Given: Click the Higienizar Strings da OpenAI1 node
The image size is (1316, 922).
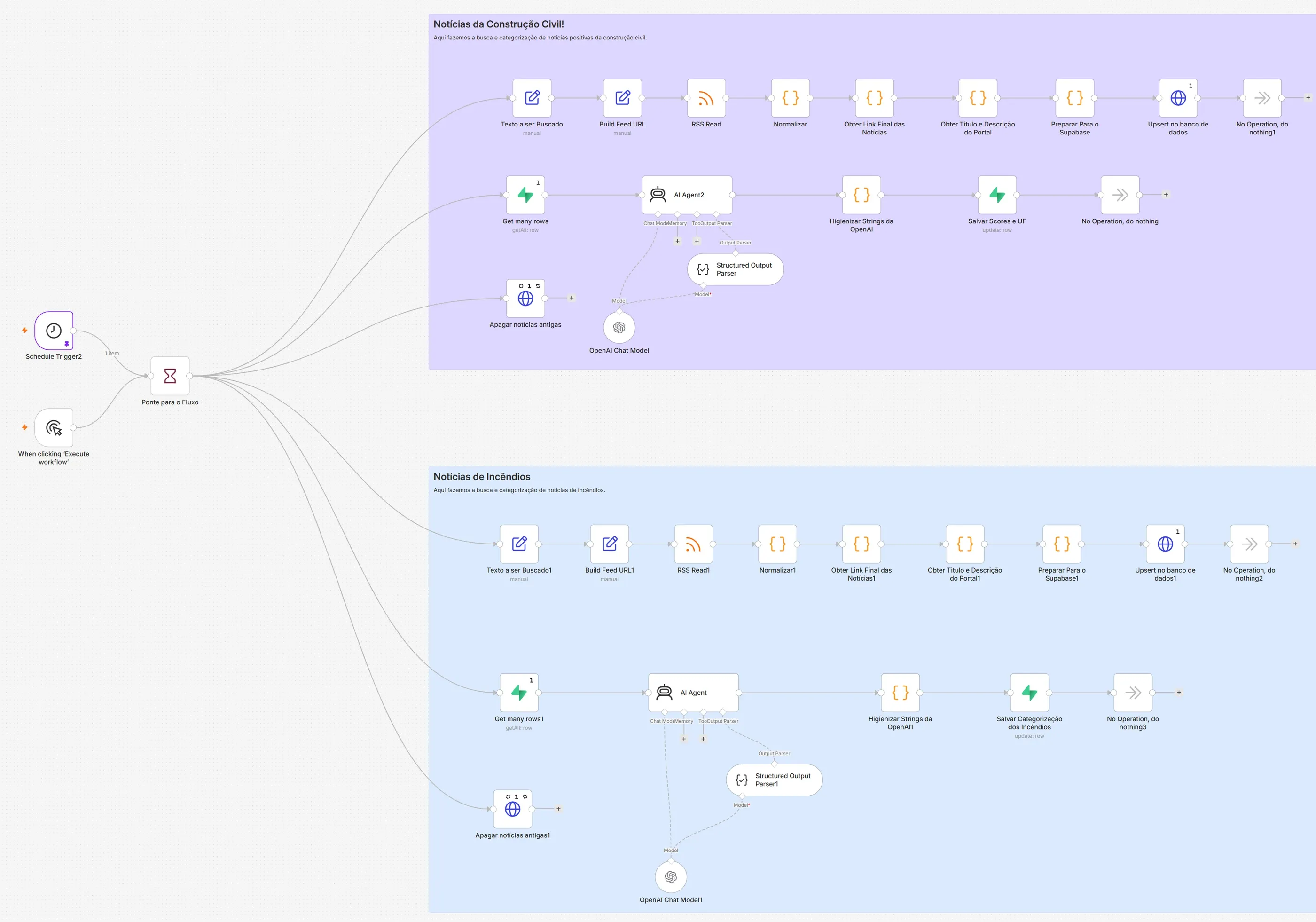Looking at the screenshot, I should pyautogui.click(x=901, y=693).
